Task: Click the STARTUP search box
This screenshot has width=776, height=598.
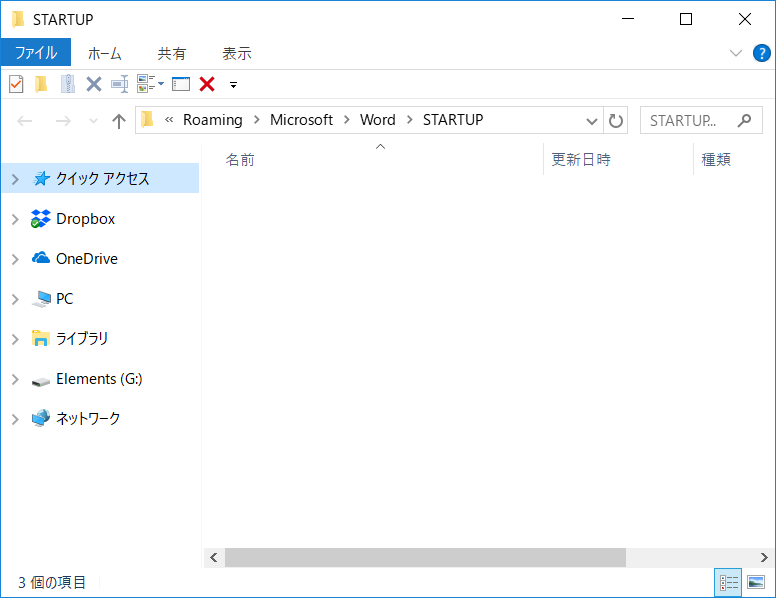Action: click(690, 120)
